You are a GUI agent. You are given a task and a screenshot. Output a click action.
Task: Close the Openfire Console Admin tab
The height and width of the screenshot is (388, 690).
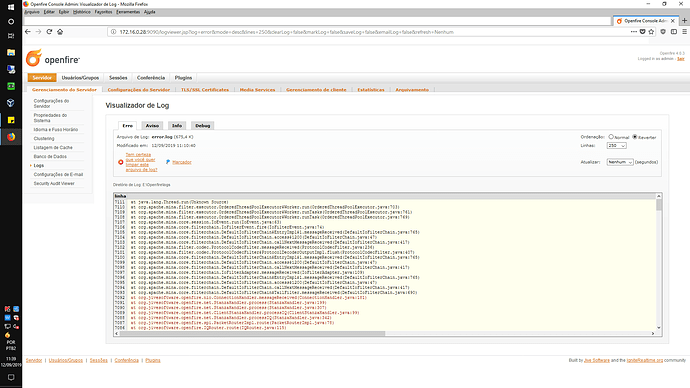[672, 21]
